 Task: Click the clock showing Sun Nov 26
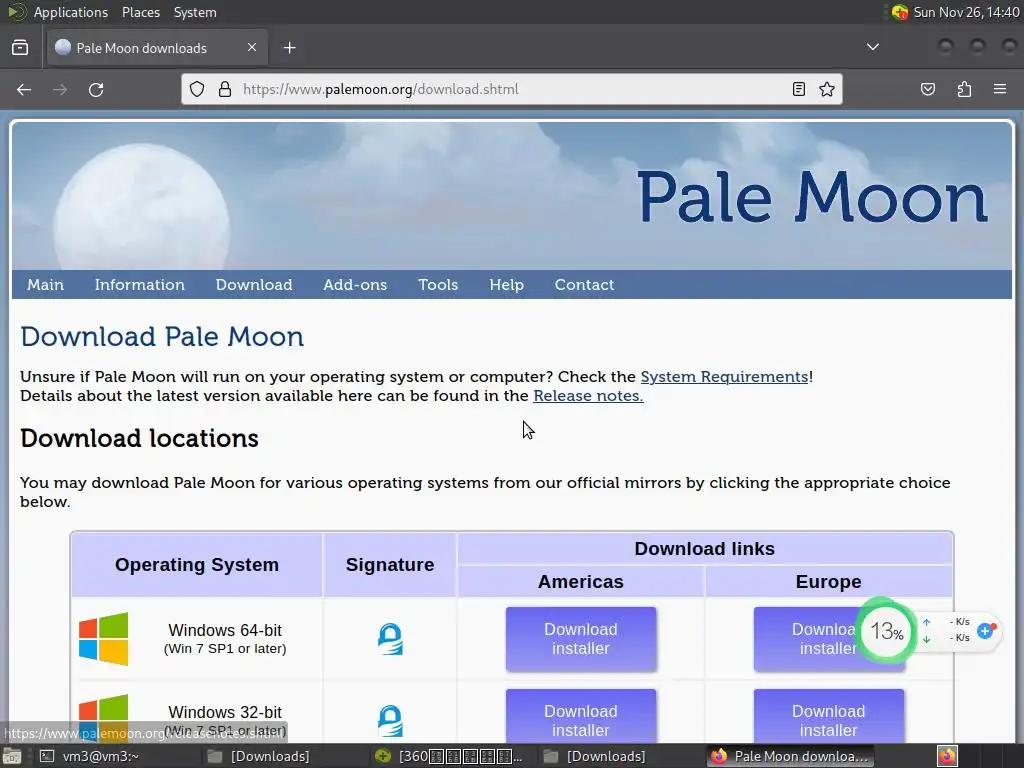click(x=966, y=12)
